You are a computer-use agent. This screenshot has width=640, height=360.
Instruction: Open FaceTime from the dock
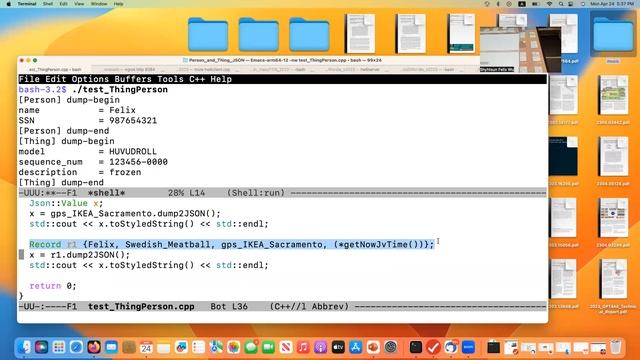click(268, 347)
